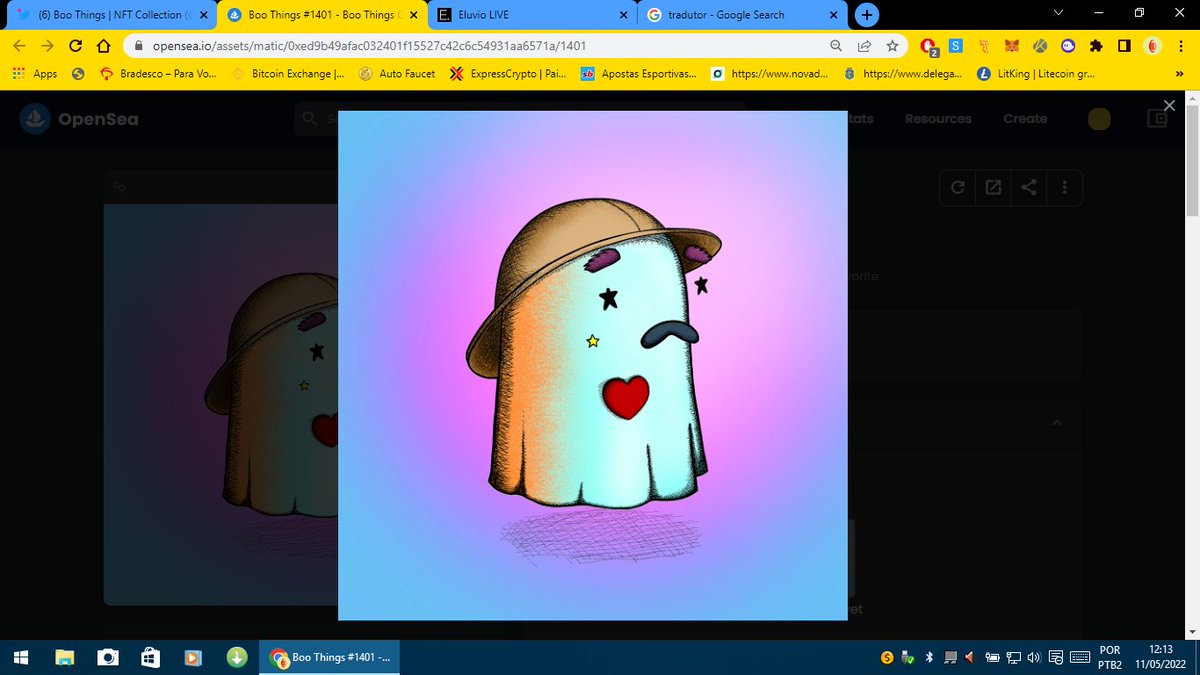
Task: Open the Apps bookmark shortcut
Action: pyautogui.click(x=35, y=74)
